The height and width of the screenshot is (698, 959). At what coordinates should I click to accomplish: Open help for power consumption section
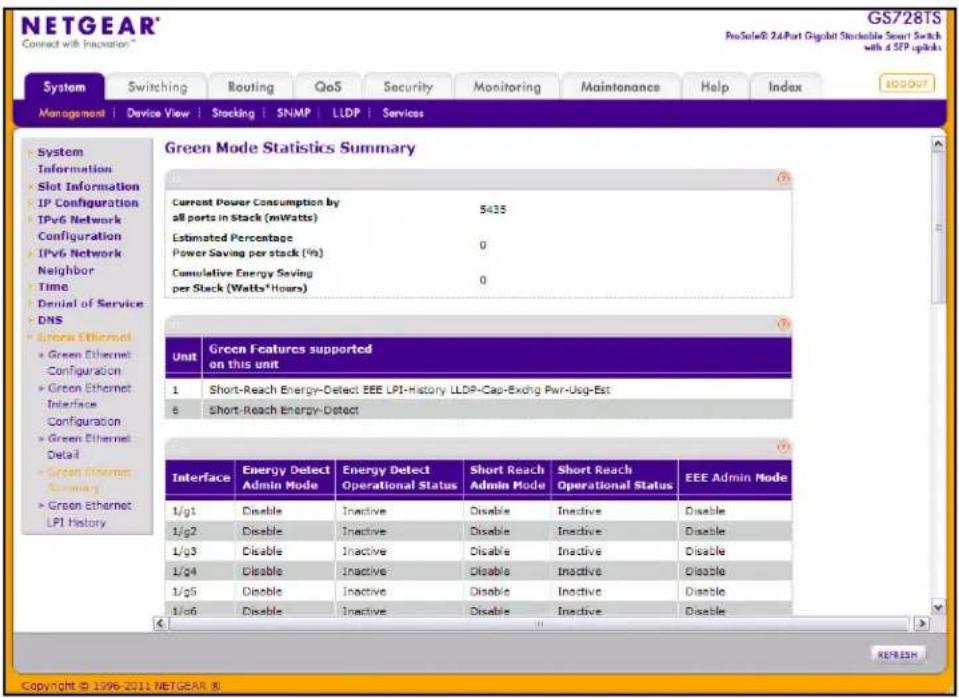[x=783, y=179]
